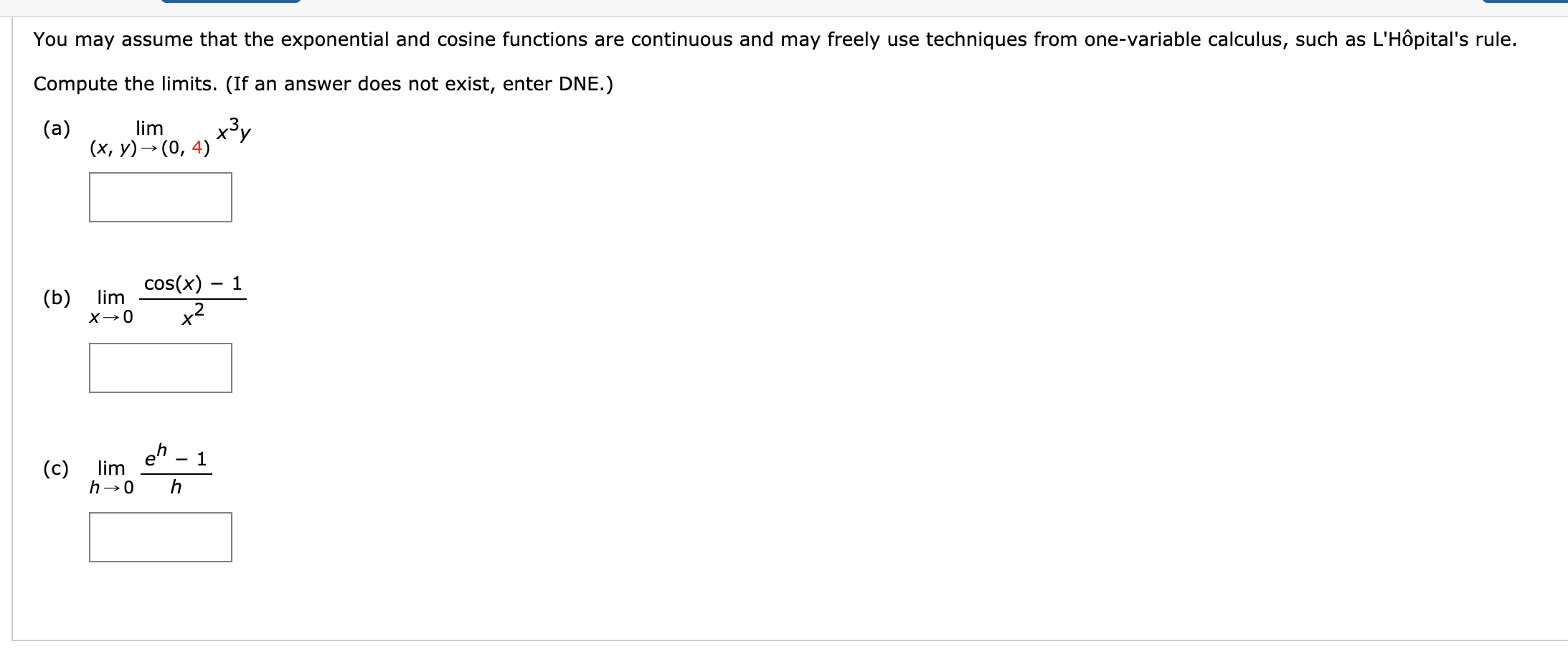Viewport: 1568px width, 667px height.
Task: Focus the empty response box for question (a)
Action: (159, 197)
